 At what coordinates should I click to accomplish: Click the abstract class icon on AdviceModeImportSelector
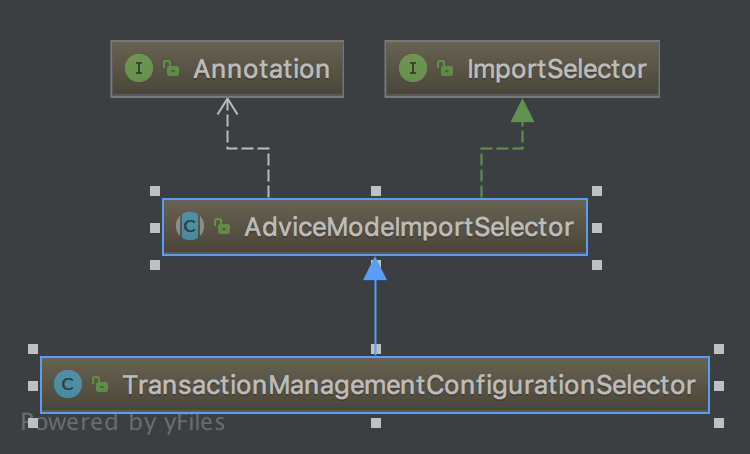coord(190,227)
